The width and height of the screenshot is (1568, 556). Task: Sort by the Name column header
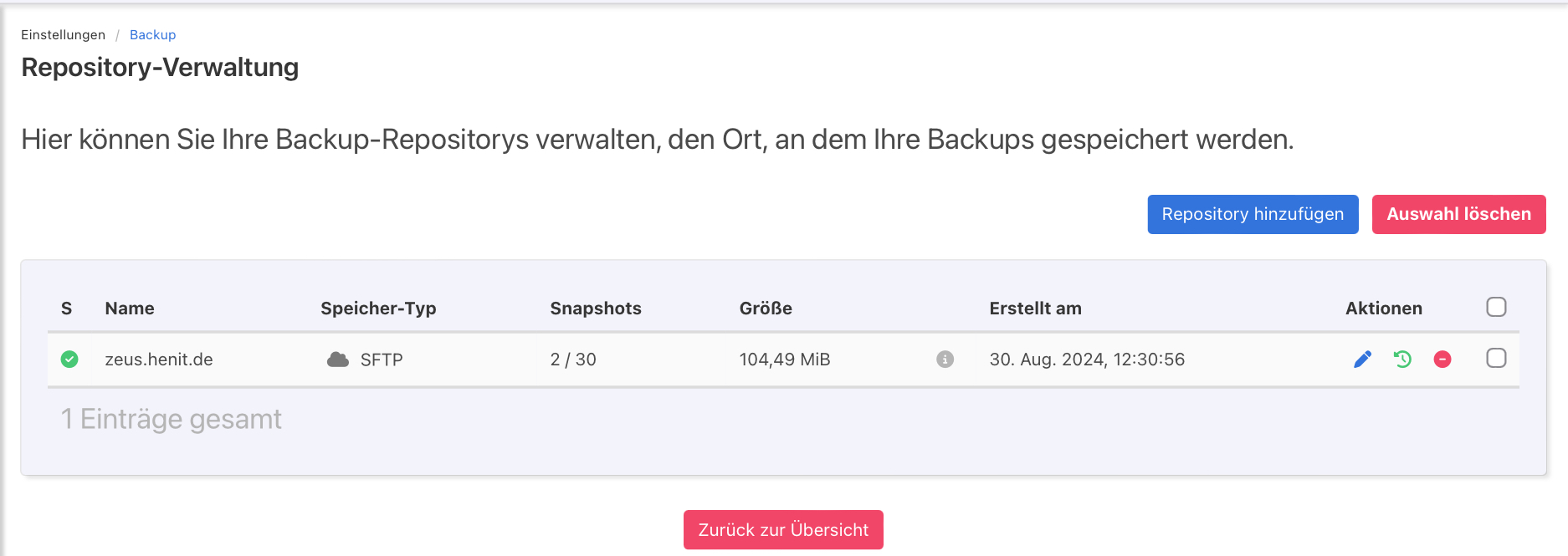pyautogui.click(x=130, y=309)
